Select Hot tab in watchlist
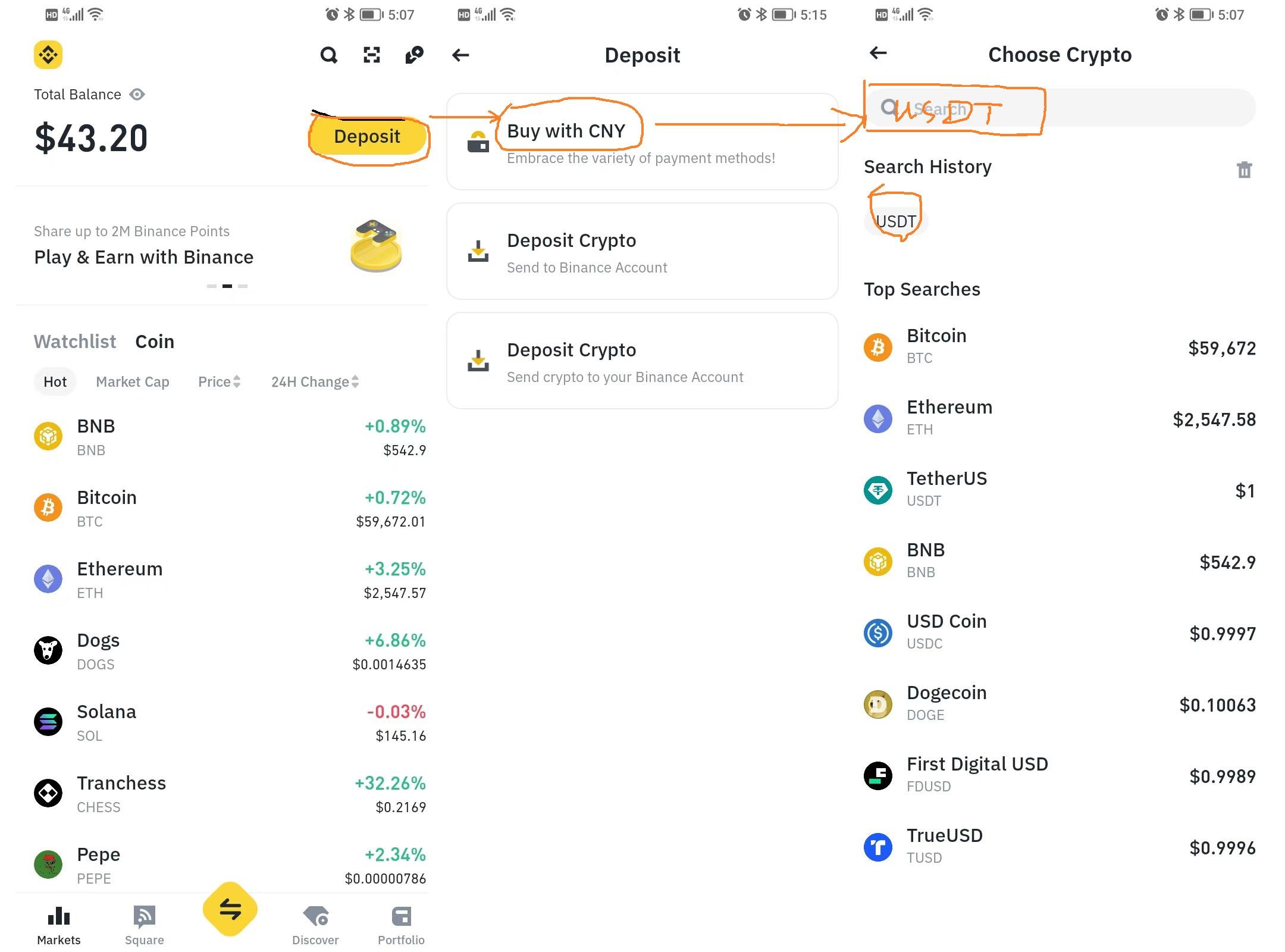 [53, 381]
